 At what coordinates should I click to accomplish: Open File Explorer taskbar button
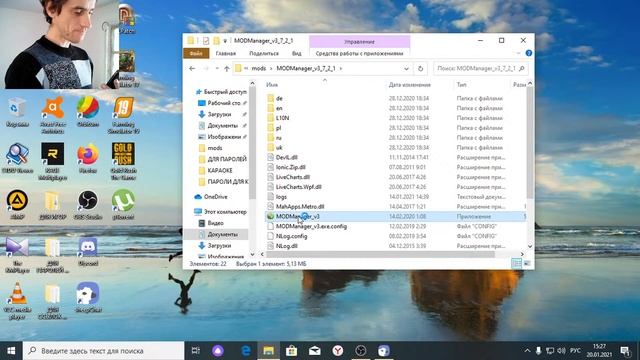click(268, 351)
